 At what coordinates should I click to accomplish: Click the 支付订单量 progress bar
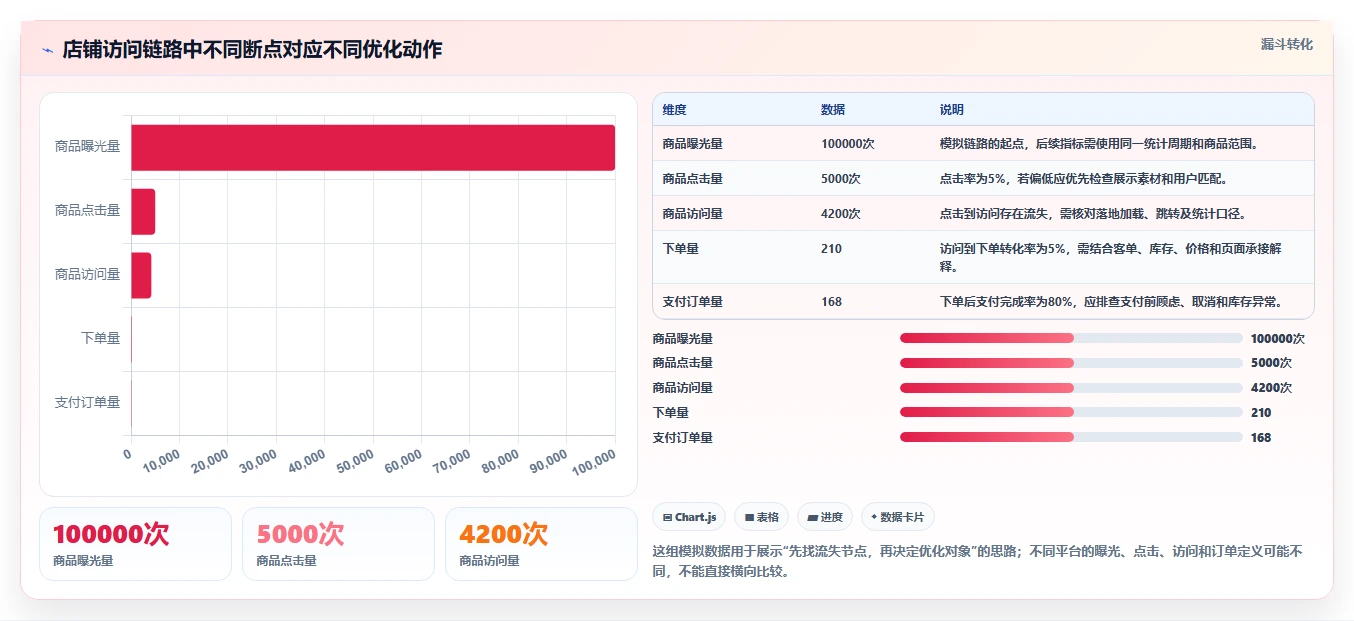tap(1071, 437)
